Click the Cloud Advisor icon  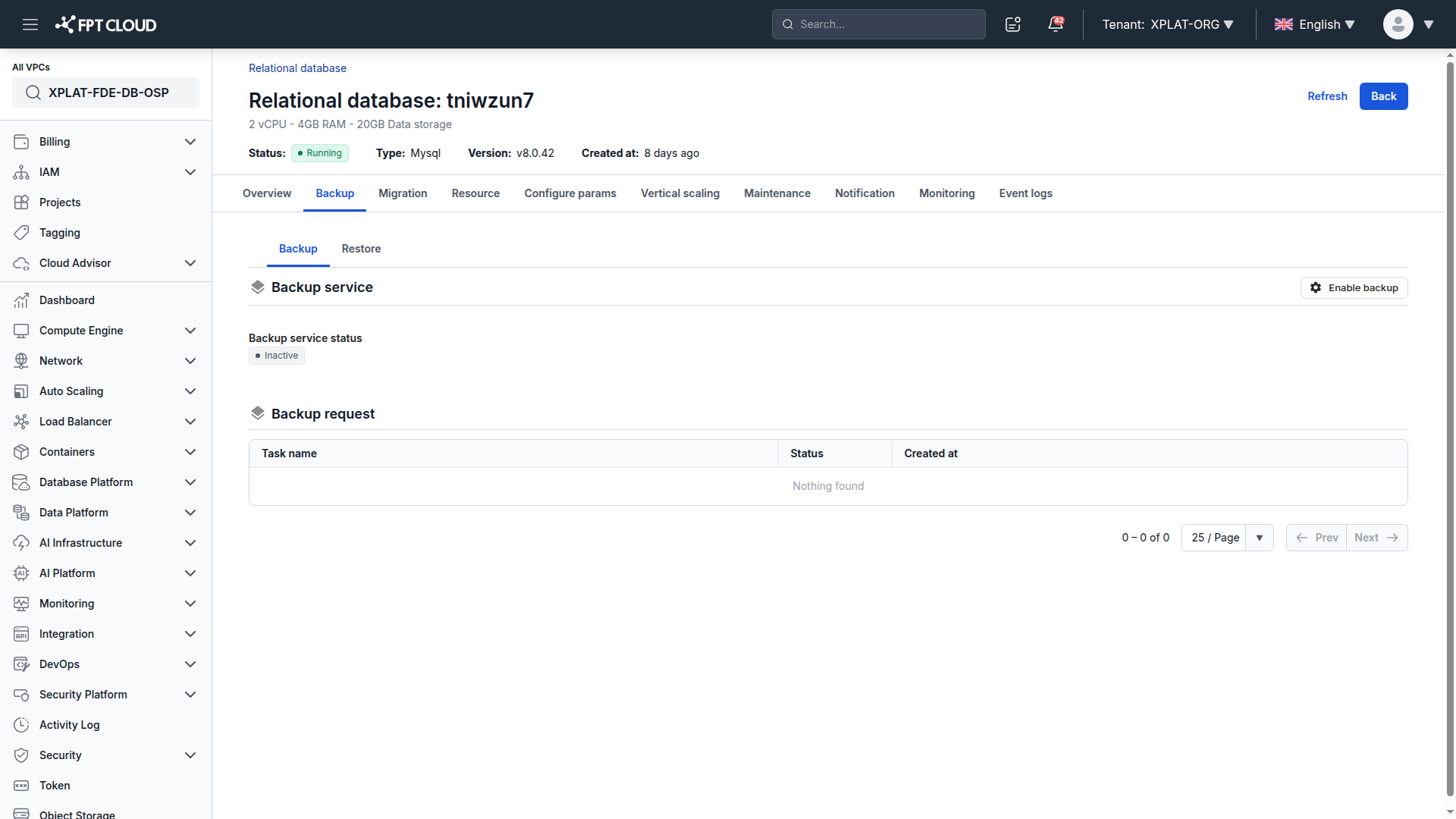(21, 263)
